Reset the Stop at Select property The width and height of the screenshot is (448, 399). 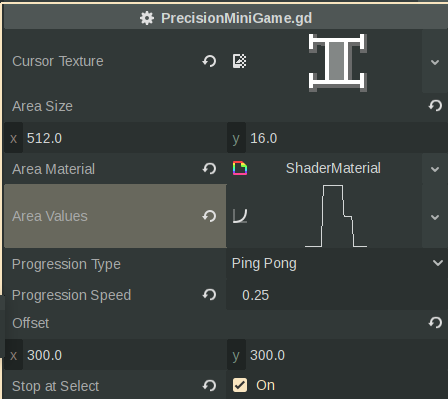pos(209,386)
